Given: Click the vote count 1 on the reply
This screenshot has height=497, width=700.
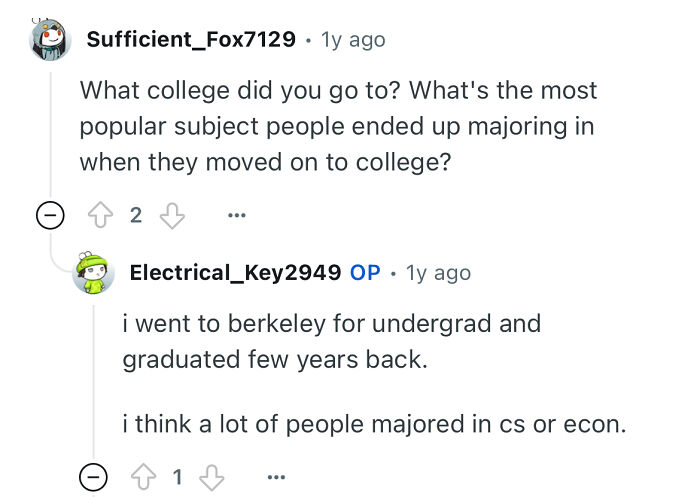Looking at the screenshot, I should coord(178,478).
